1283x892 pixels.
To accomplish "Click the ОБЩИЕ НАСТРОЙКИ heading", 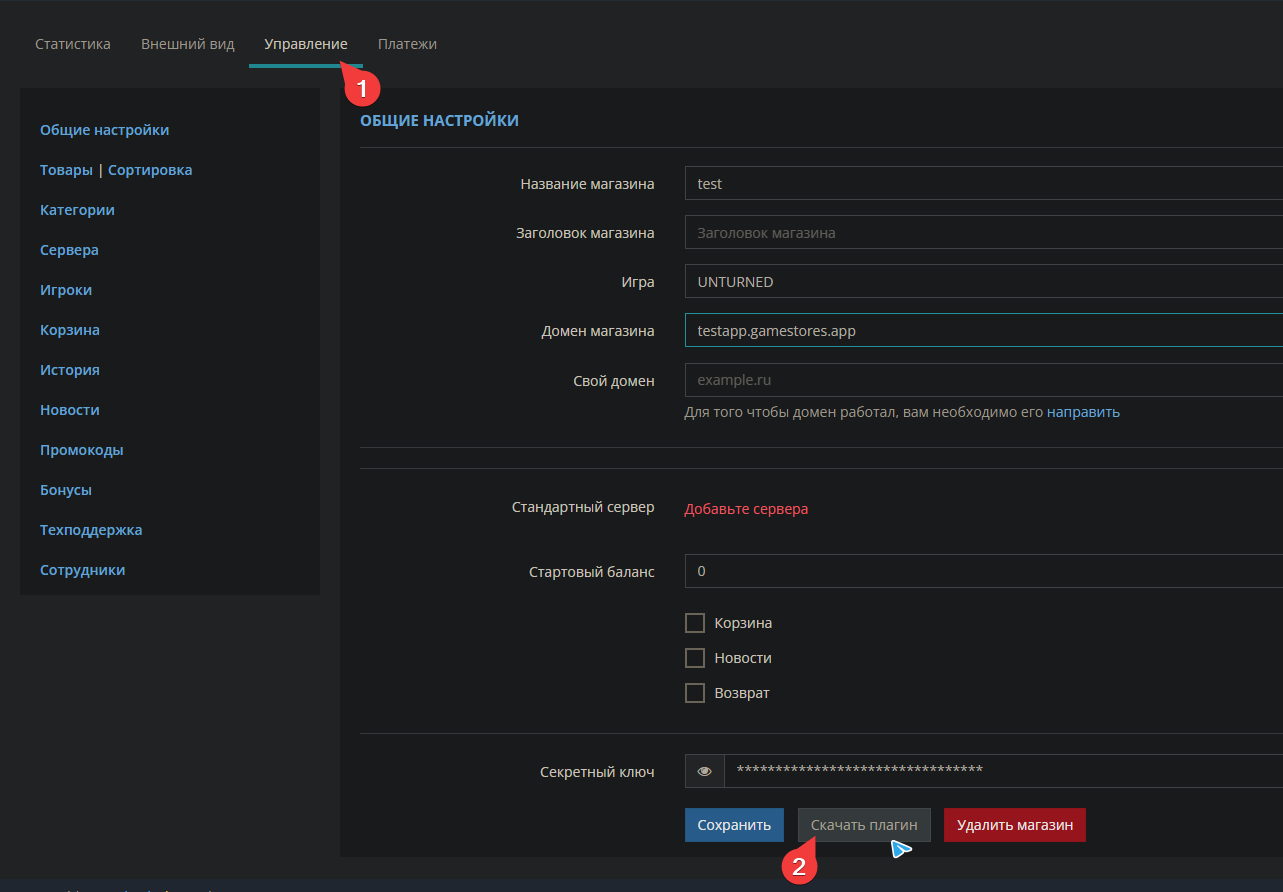I will (439, 121).
